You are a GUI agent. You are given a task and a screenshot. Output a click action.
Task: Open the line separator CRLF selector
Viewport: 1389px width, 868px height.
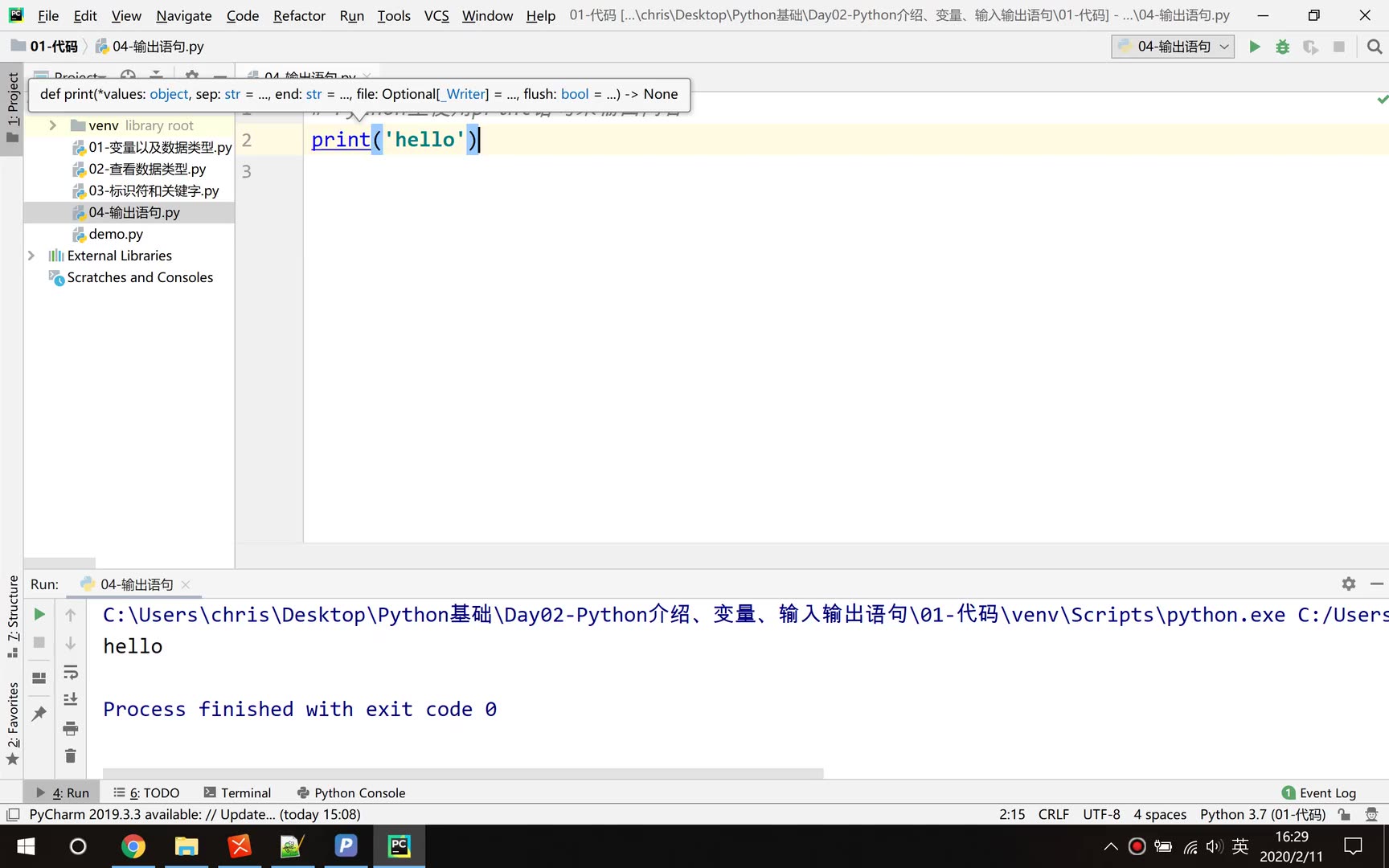[x=1053, y=815]
